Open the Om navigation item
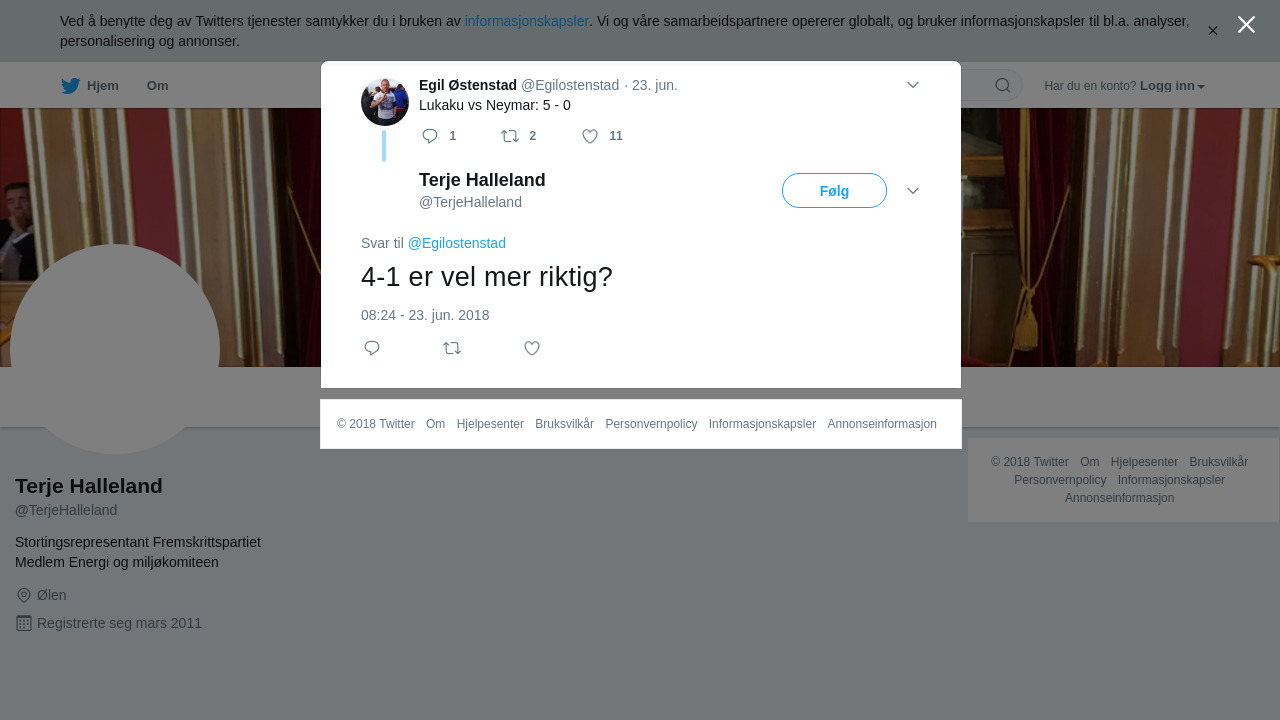Viewport: 1280px width, 720px height. 157,86
